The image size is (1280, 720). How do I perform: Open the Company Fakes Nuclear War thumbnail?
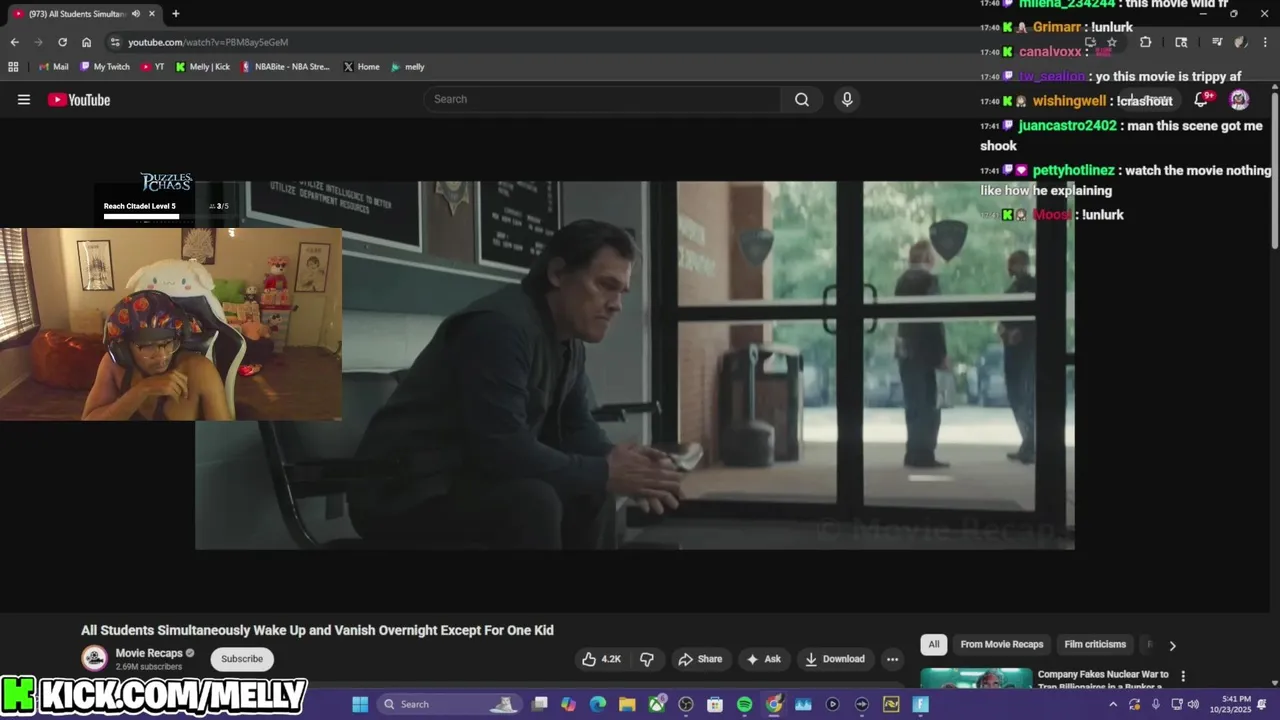pos(976,679)
